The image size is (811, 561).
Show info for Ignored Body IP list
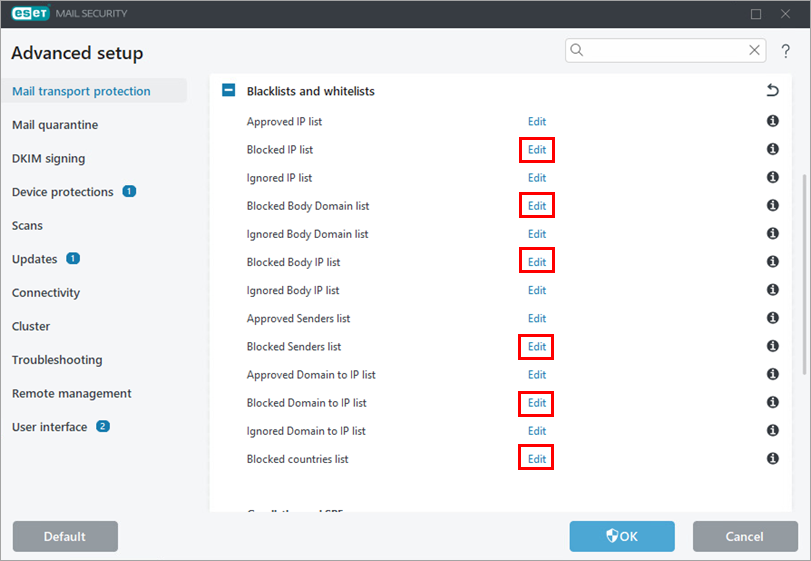point(772,290)
